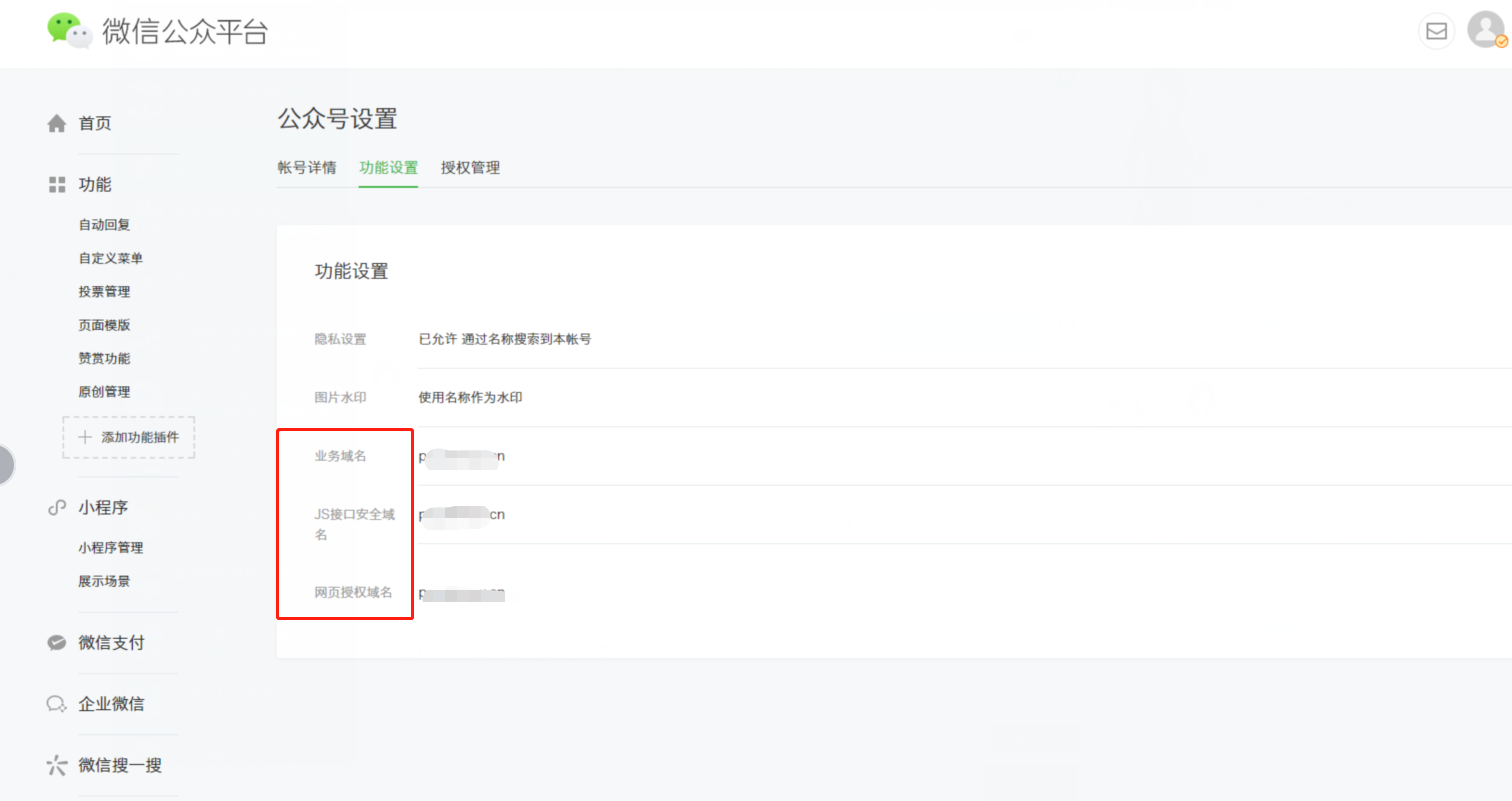Switch to the 帐号详情 tab
Screen dimensions: 1512x801
(x=307, y=168)
